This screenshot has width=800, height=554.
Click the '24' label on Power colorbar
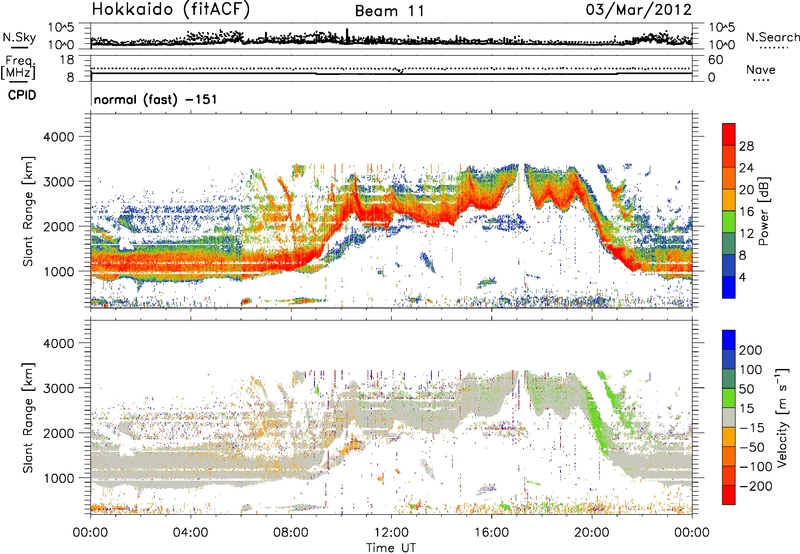pos(746,168)
